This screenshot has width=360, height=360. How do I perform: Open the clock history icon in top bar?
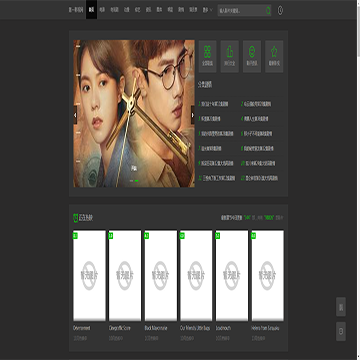pos(280,11)
